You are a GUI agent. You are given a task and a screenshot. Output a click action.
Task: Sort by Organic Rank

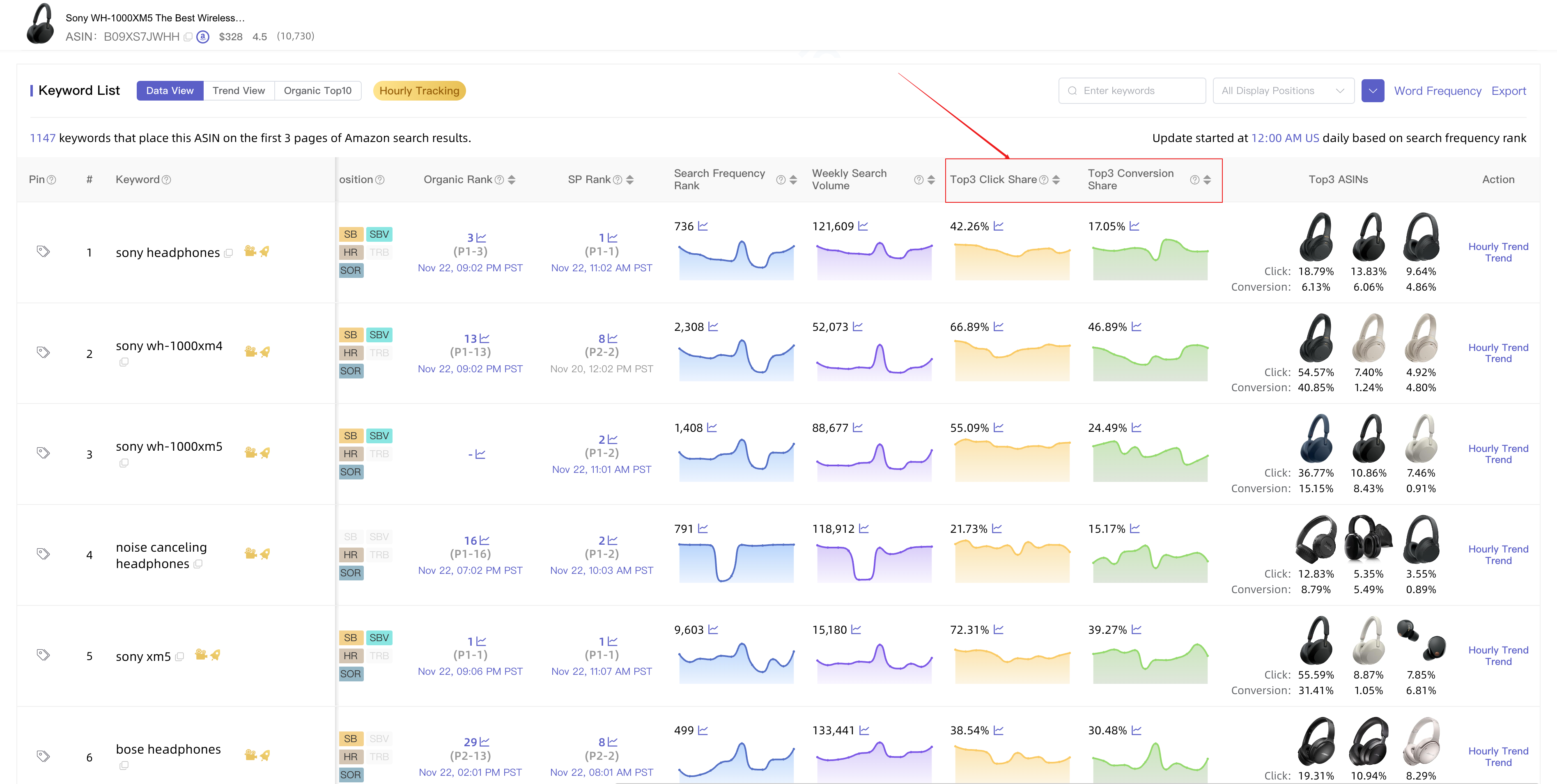(x=511, y=180)
